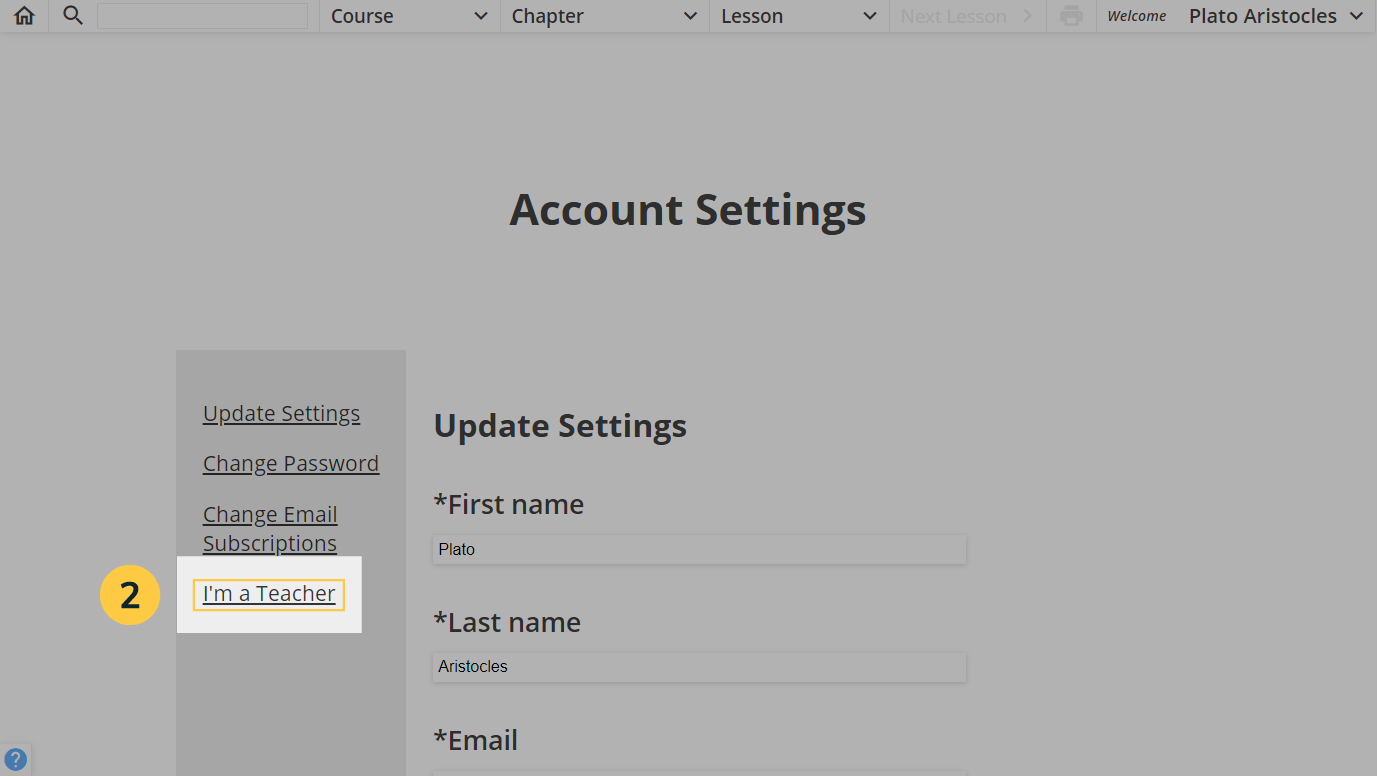The width and height of the screenshot is (1377, 776).
Task: Click the Last name field containing Aristocles
Action: coord(699,667)
